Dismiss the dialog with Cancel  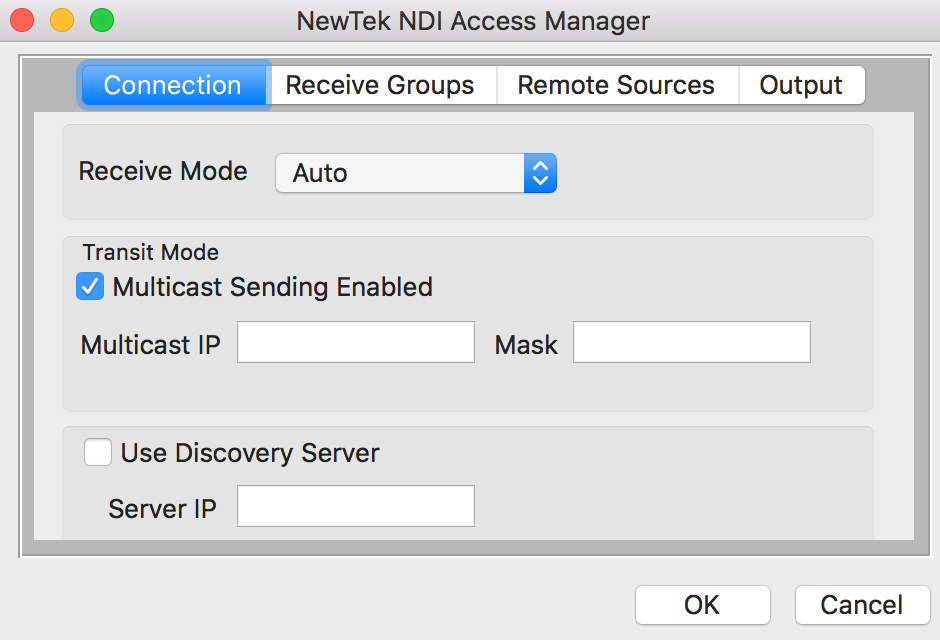pos(861,605)
